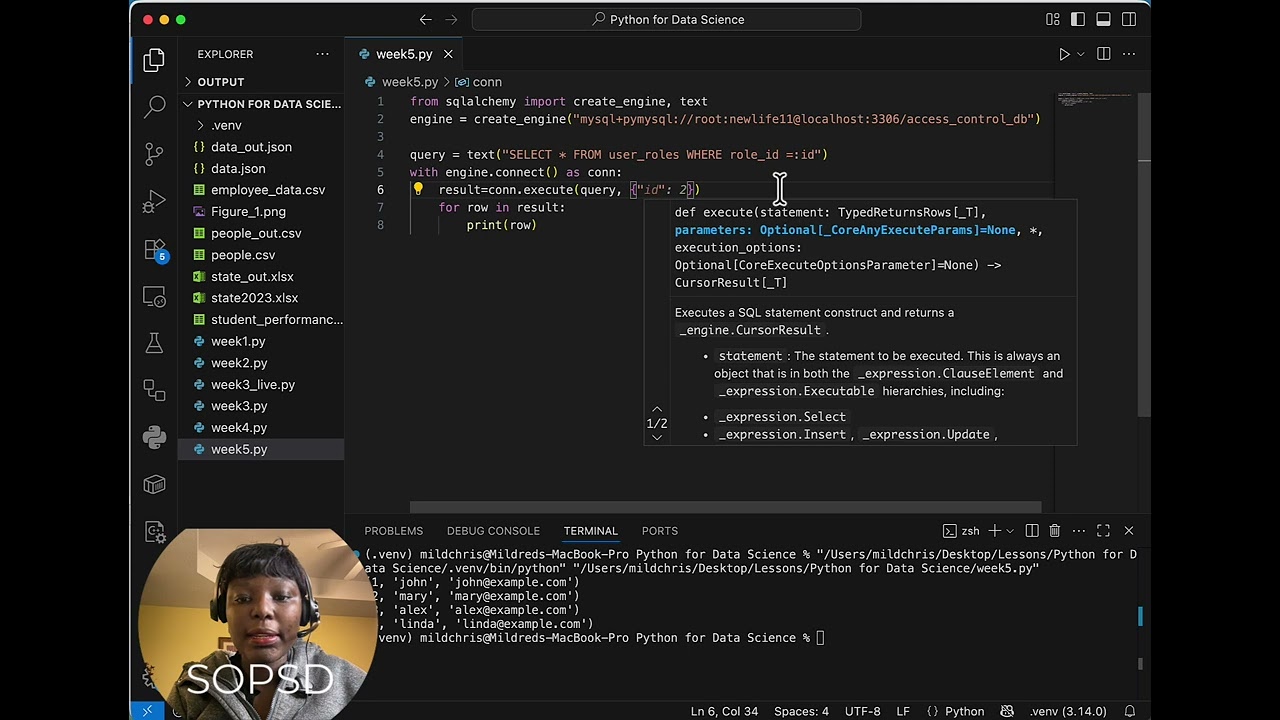Open the Run and Debug view
This screenshot has height=720, width=1280.
tap(154, 200)
